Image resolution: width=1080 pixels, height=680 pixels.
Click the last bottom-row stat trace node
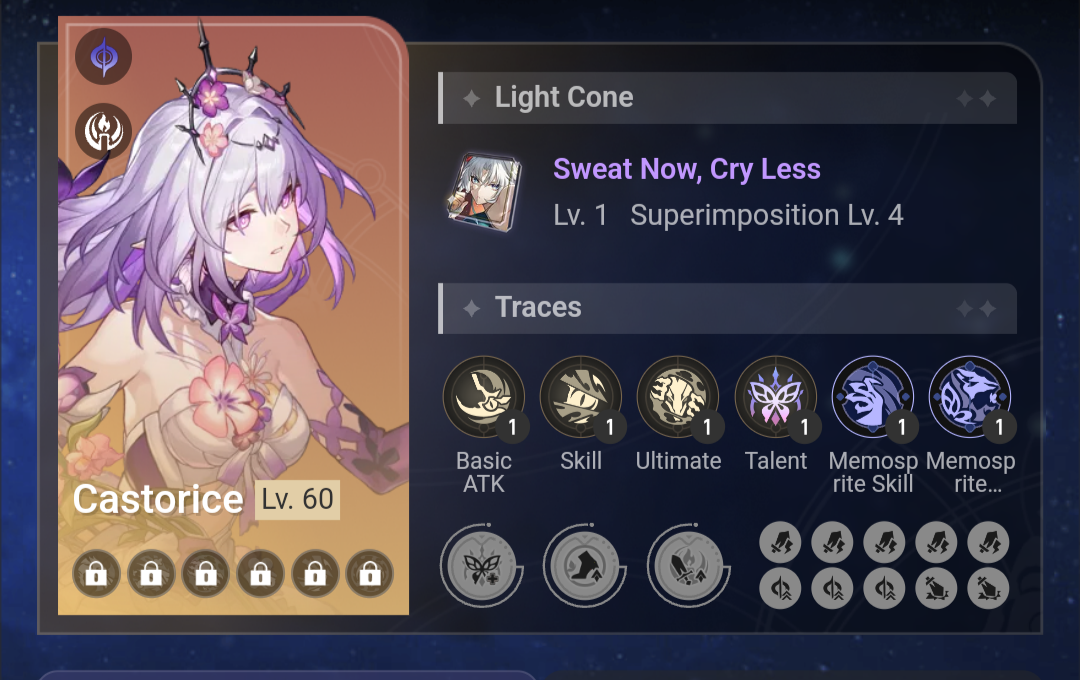(988, 588)
